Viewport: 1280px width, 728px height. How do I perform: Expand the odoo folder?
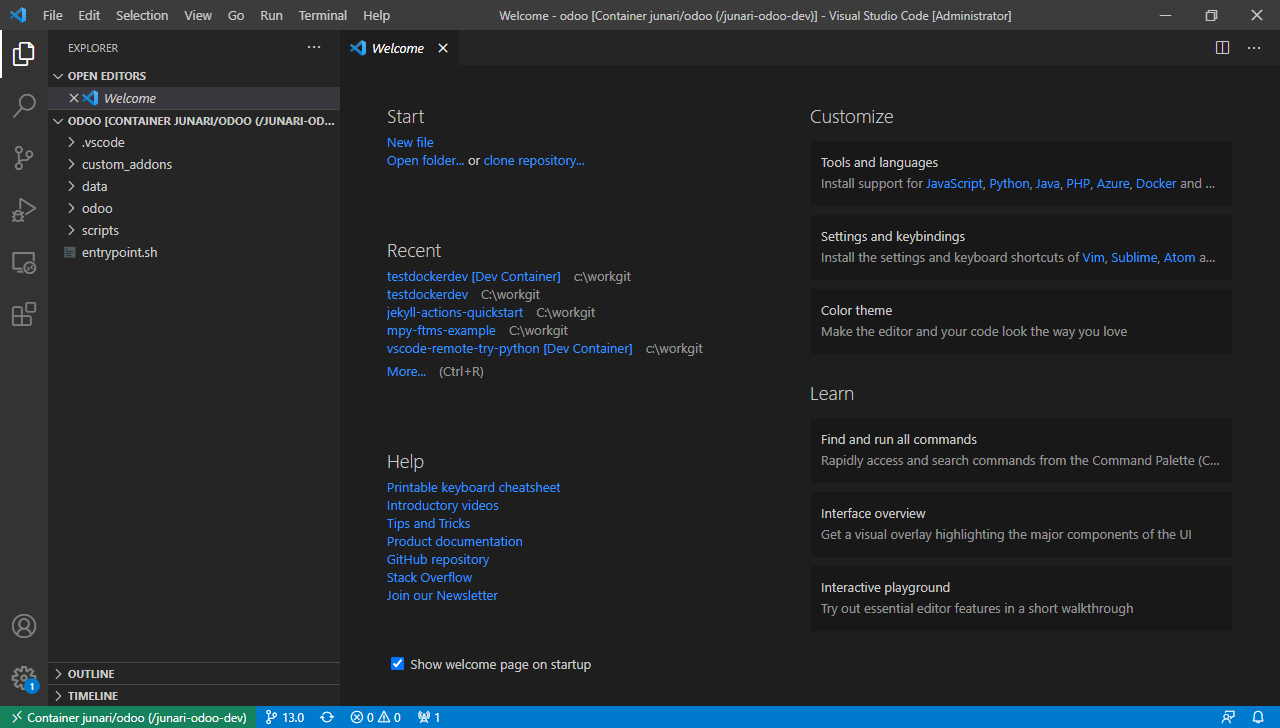click(x=194, y=208)
